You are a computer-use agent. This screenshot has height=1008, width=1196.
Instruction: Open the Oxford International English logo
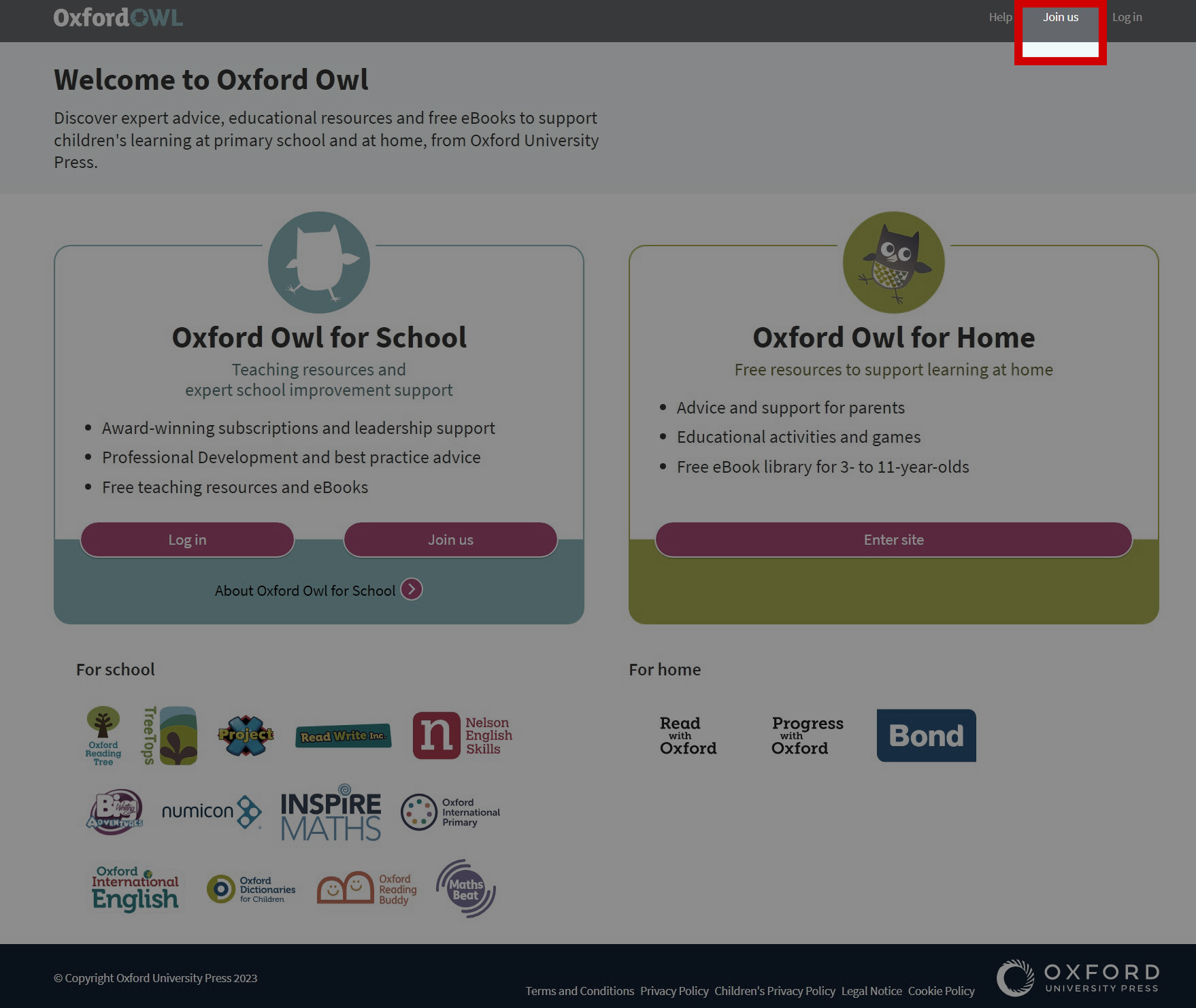coord(135,888)
